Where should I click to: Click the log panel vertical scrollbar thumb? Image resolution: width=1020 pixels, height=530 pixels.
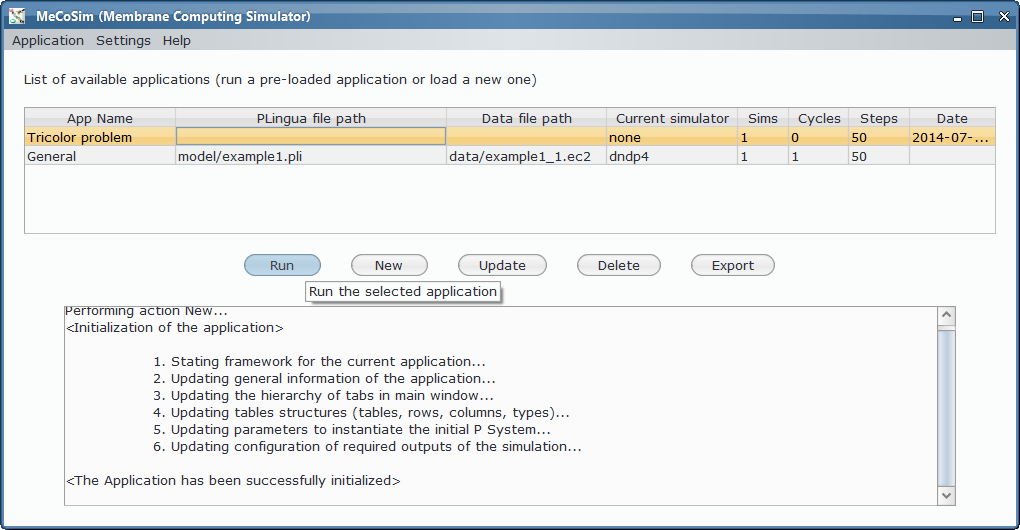(946, 408)
